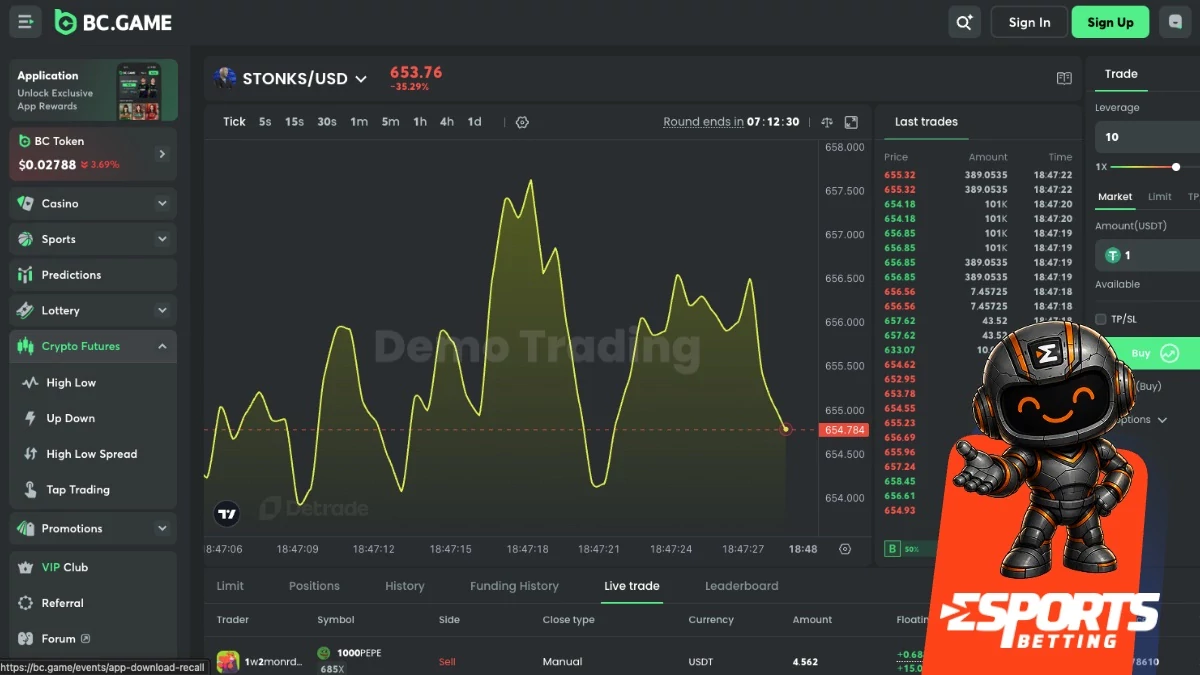Image resolution: width=1200 pixels, height=675 pixels.
Task: Open BC Token details arrow
Action: pos(162,154)
